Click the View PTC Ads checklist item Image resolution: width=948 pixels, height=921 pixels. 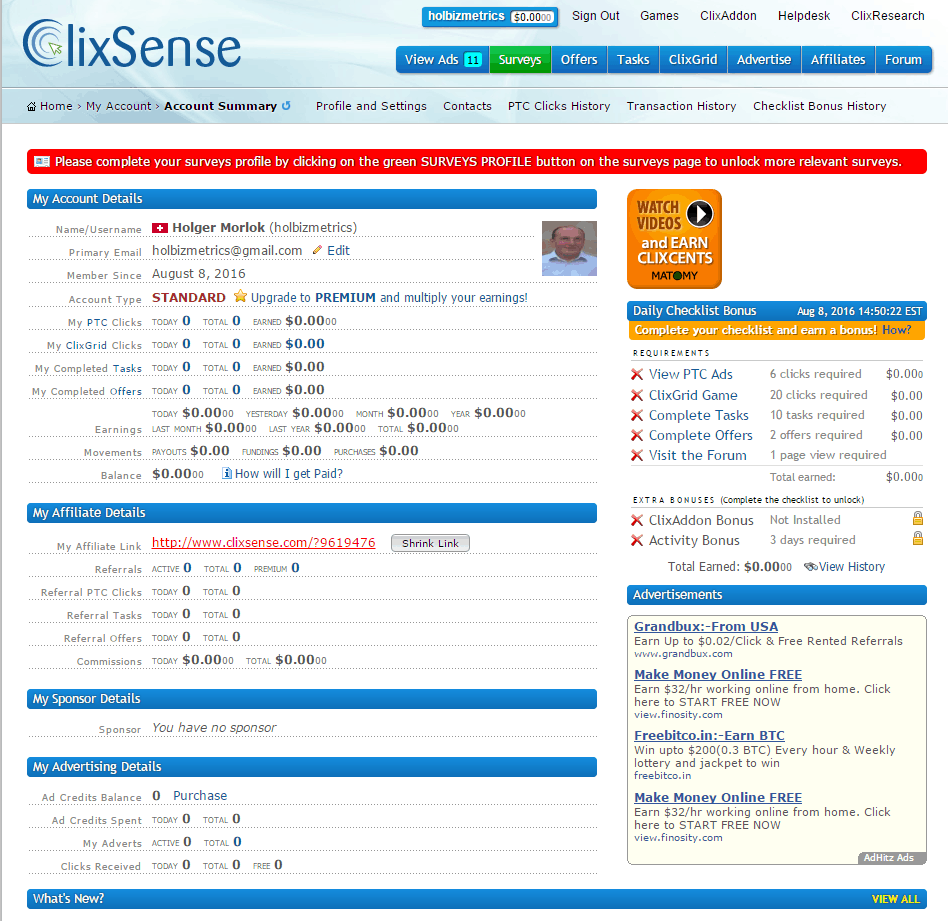(x=690, y=374)
